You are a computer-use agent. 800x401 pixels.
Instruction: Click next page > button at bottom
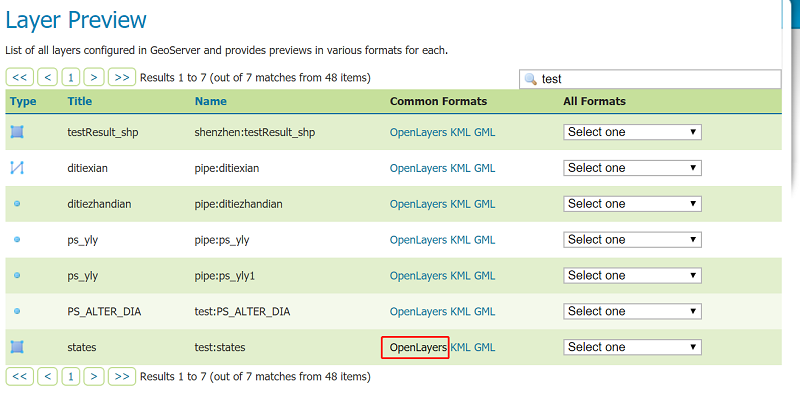coord(95,376)
